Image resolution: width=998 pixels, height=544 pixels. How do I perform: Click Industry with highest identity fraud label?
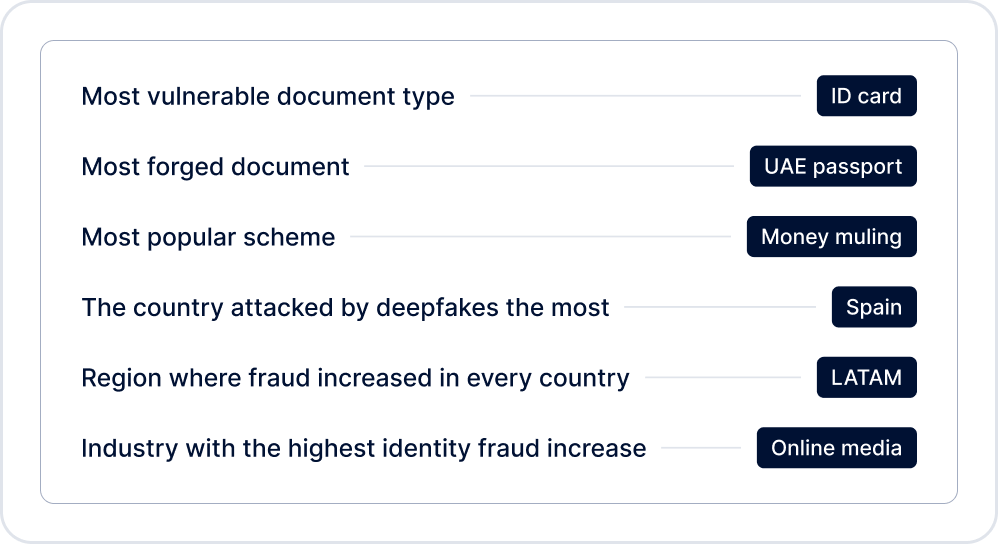(363, 449)
